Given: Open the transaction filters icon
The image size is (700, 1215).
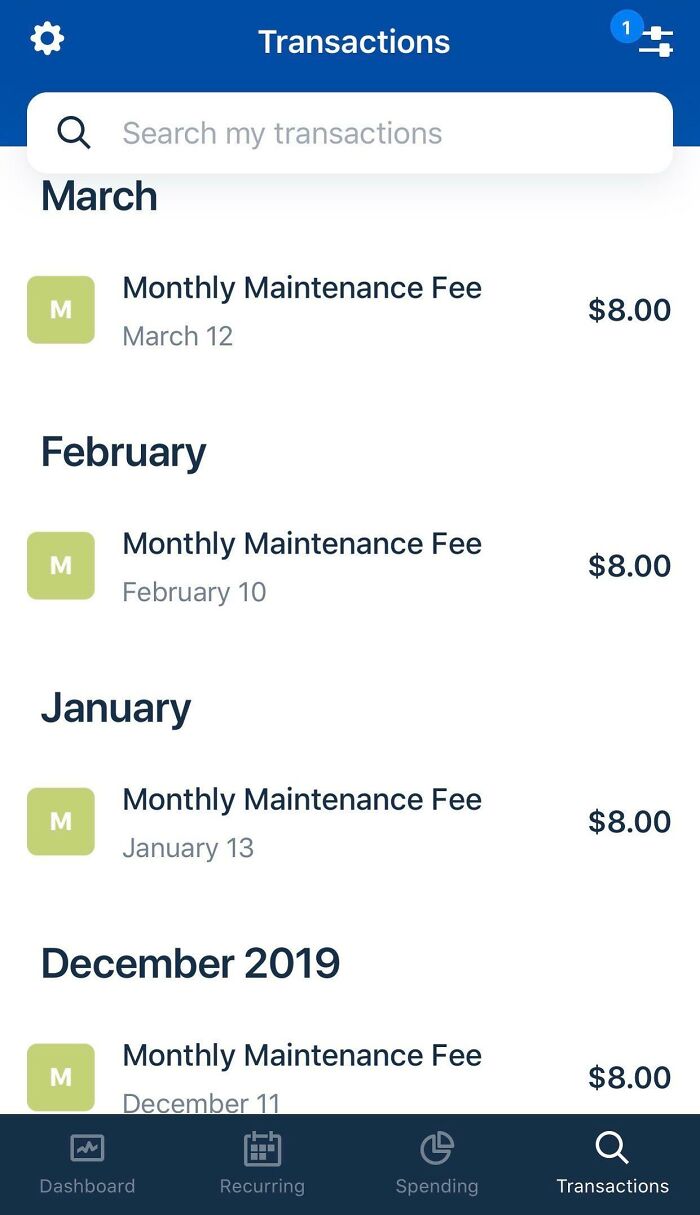Looking at the screenshot, I should click(657, 42).
